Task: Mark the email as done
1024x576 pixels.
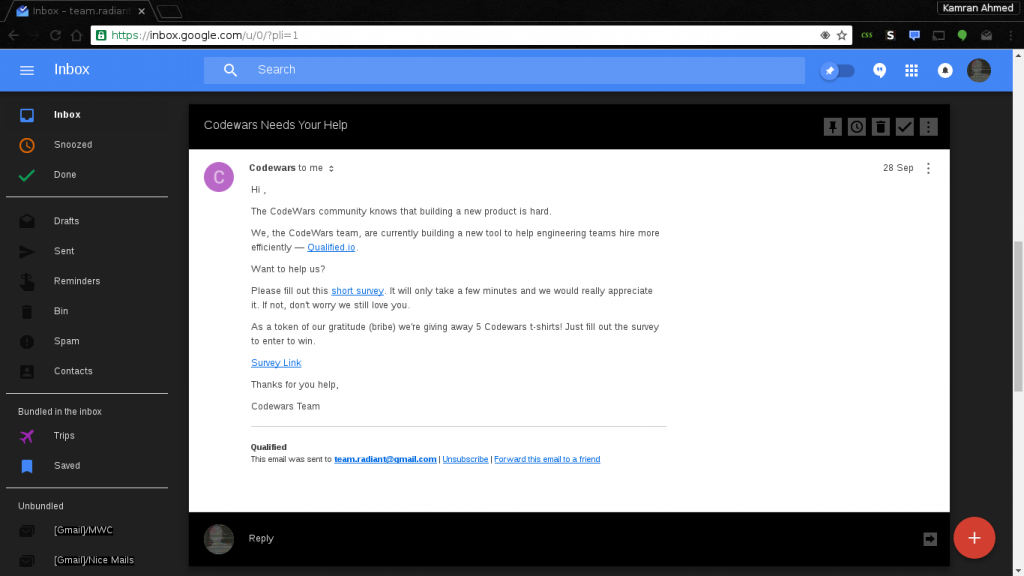Action: (904, 127)
